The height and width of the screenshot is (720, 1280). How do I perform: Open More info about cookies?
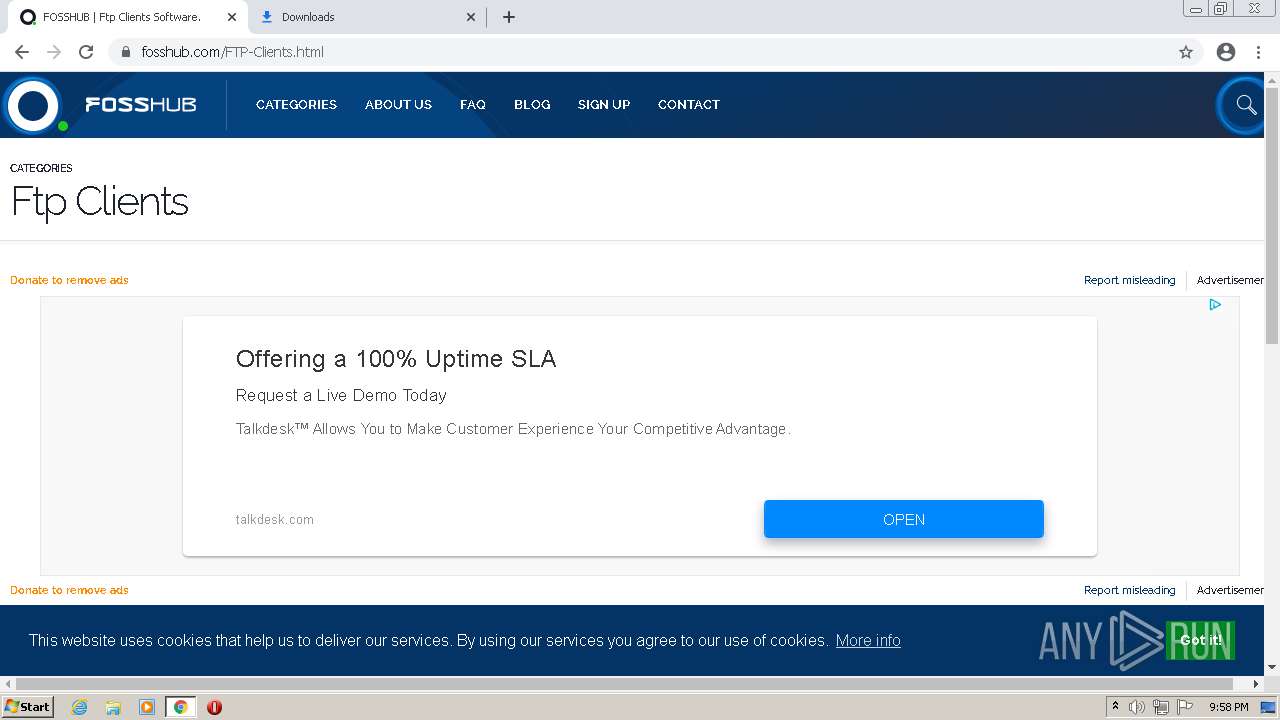click(868, 640)
